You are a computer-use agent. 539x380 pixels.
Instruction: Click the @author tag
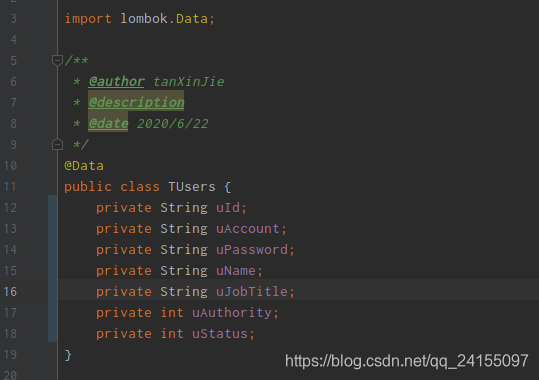(117, 82)
